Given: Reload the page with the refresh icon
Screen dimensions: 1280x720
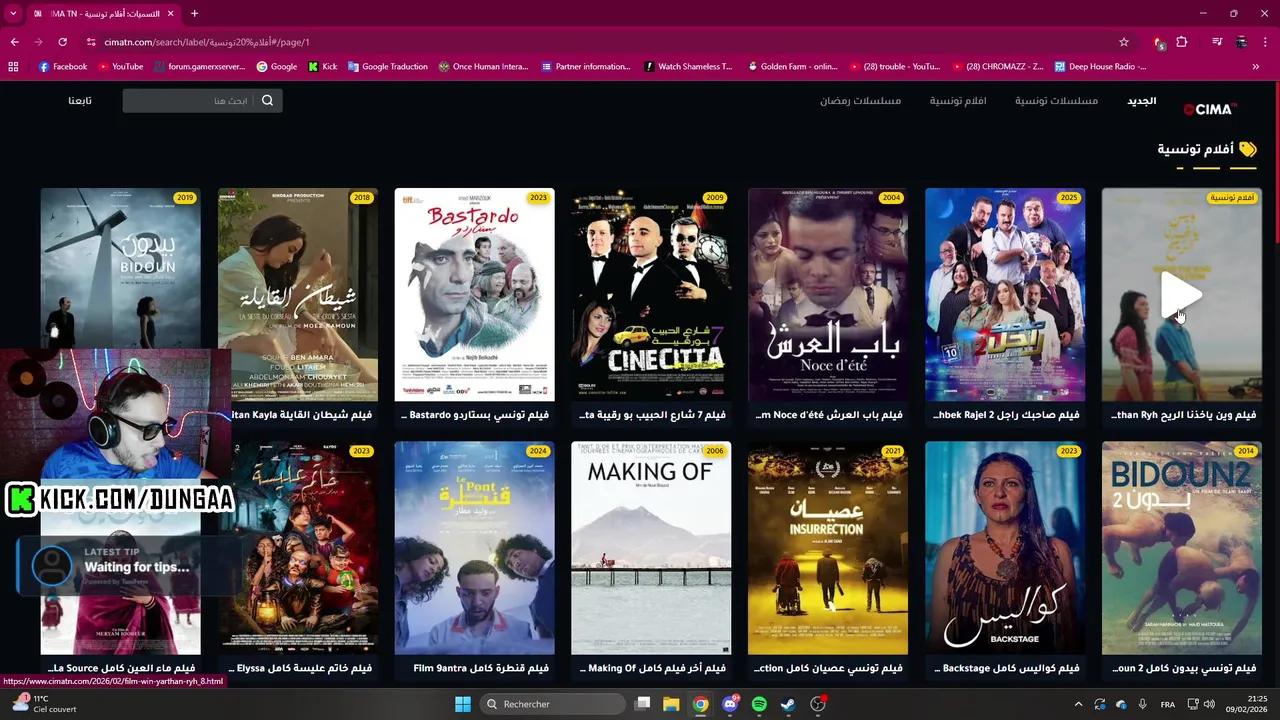Looking at the screenshot, I should (x=62, y=42).
